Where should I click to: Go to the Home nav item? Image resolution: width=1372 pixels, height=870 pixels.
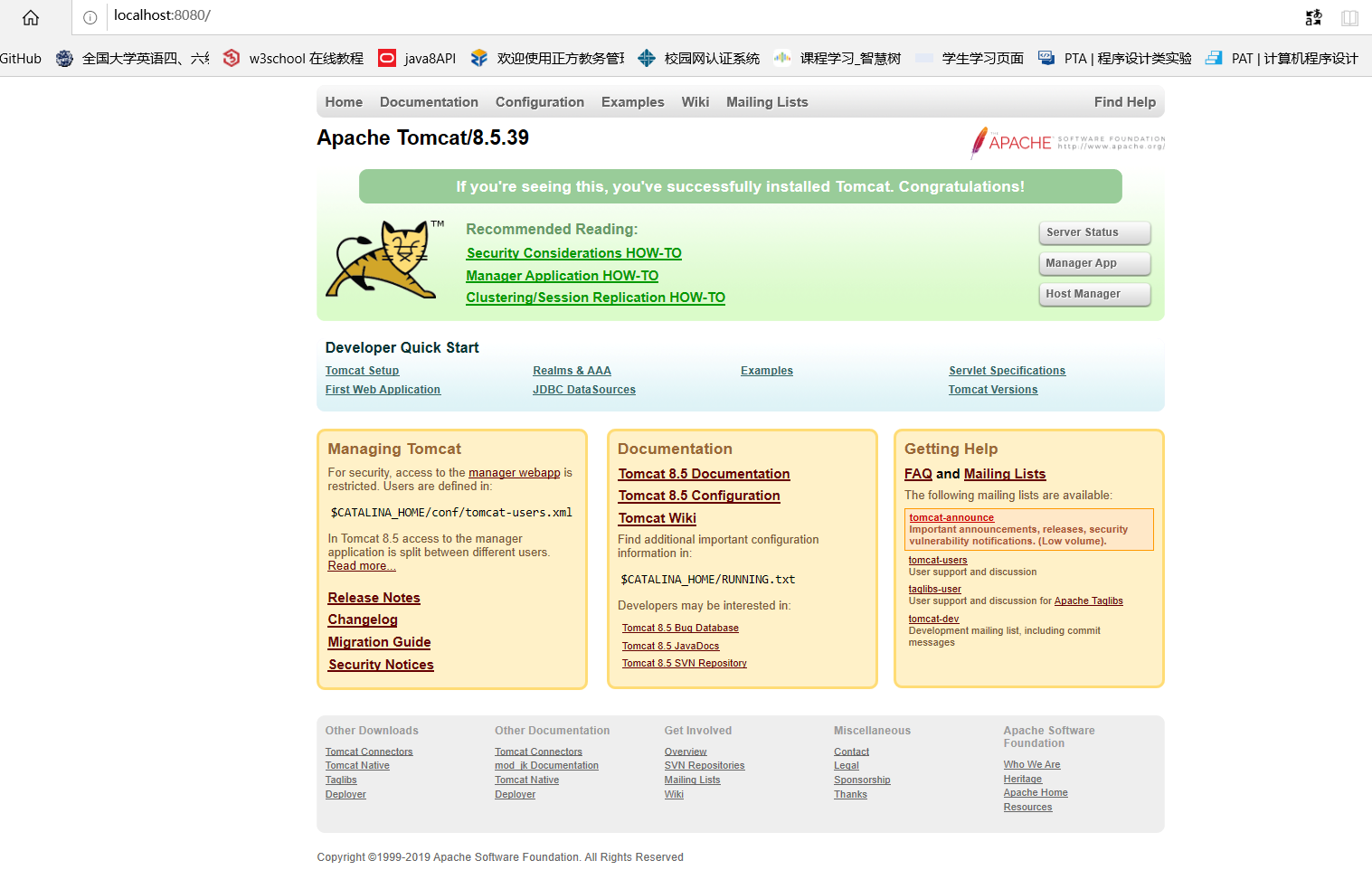point(344,102)
